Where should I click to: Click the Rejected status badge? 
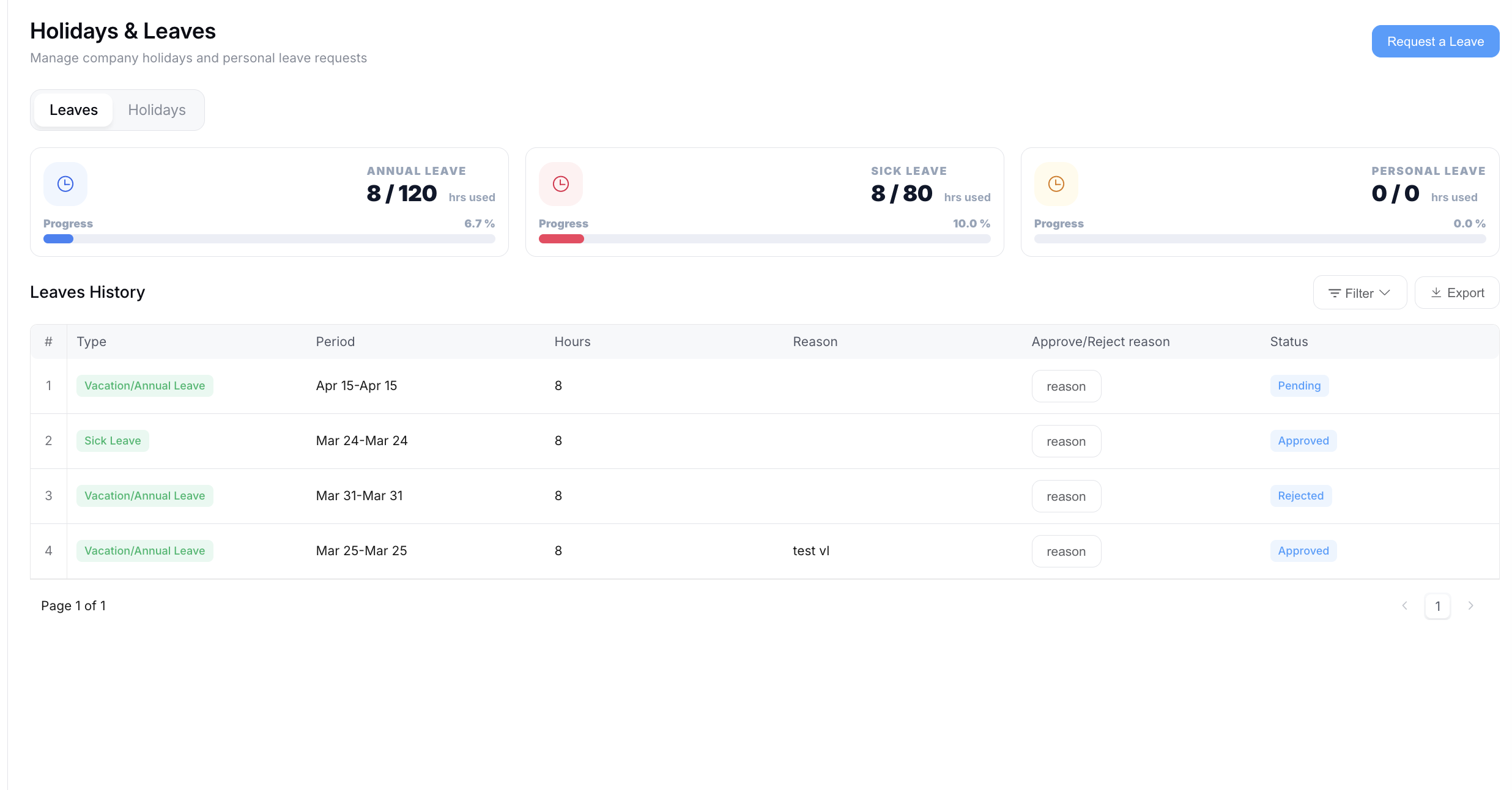(1300, 496)
